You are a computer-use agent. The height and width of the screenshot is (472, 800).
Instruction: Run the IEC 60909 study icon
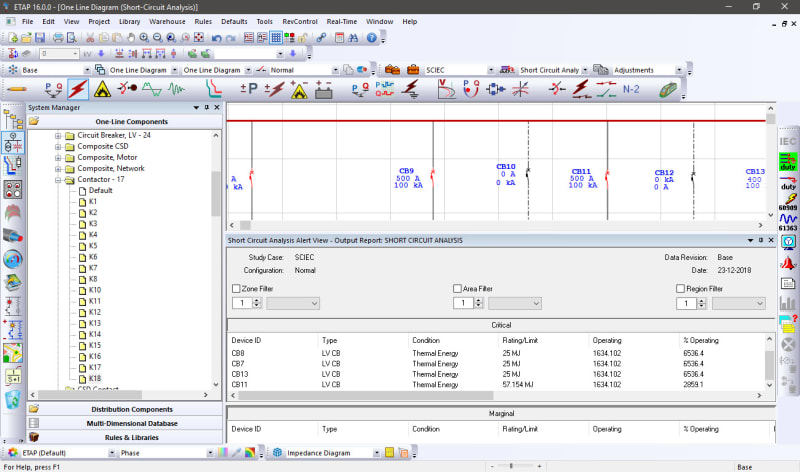(x=788, y=202)
